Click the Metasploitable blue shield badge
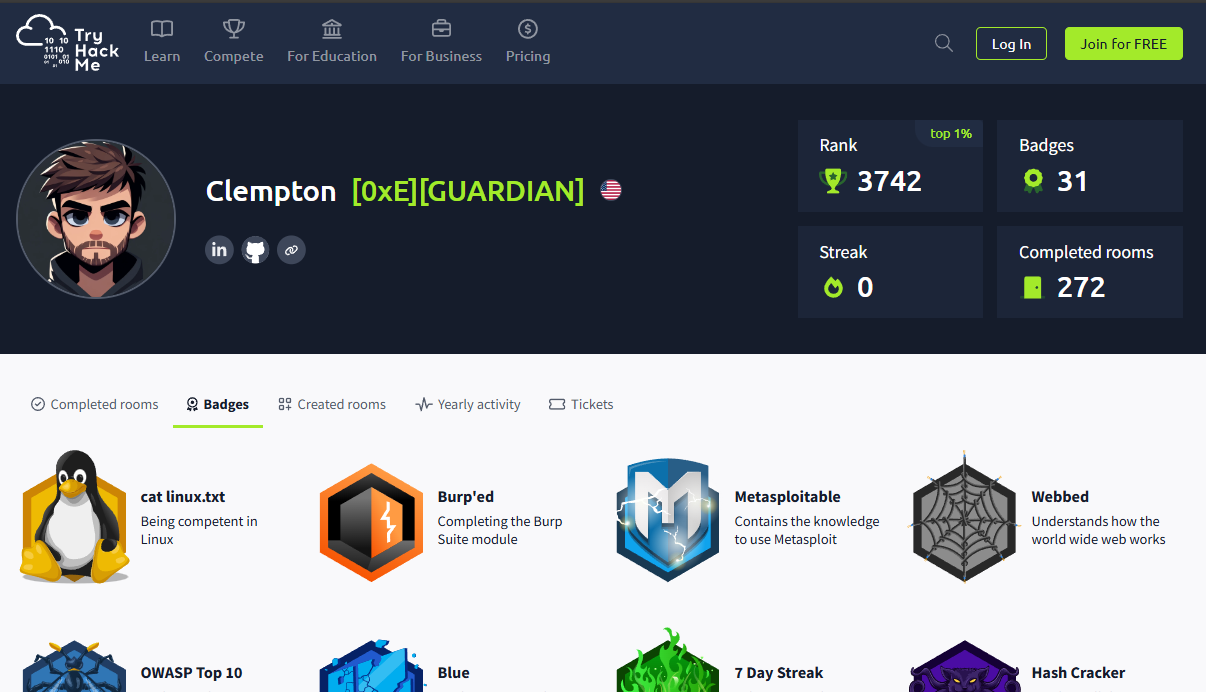1206x692 pixels. [x=667, y=521]
